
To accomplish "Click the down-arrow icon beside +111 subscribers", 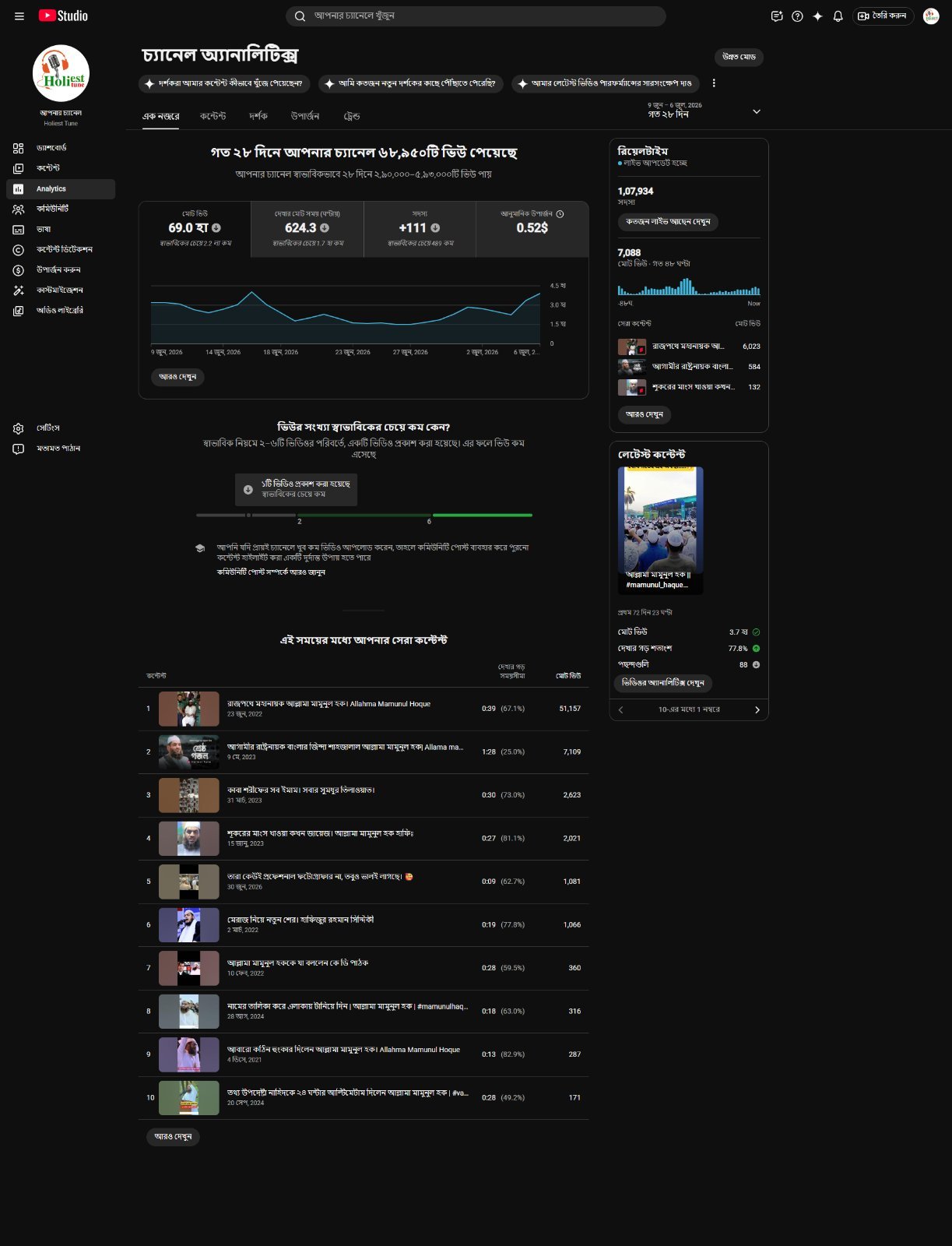I will 435,228.
